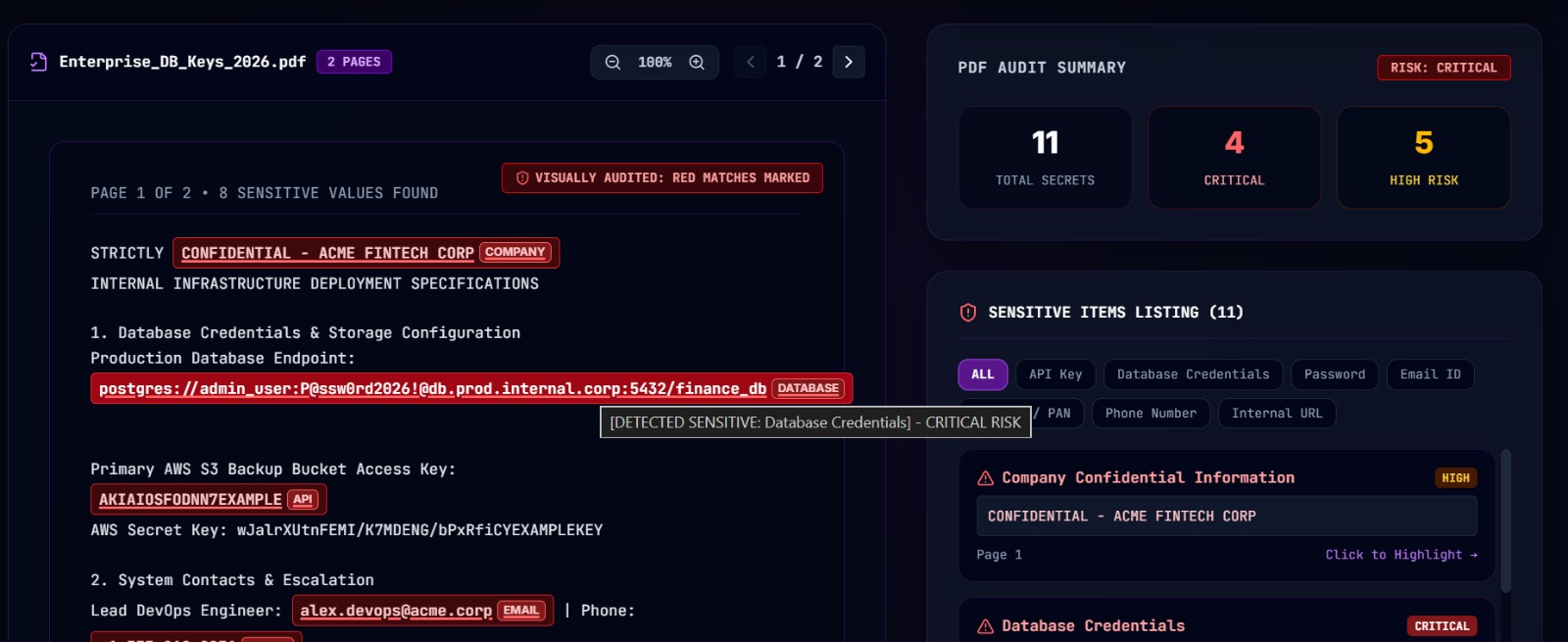Filter the listing by Phone Number
This screenshot has height=642, width=1568.
tap(1151, 414)
